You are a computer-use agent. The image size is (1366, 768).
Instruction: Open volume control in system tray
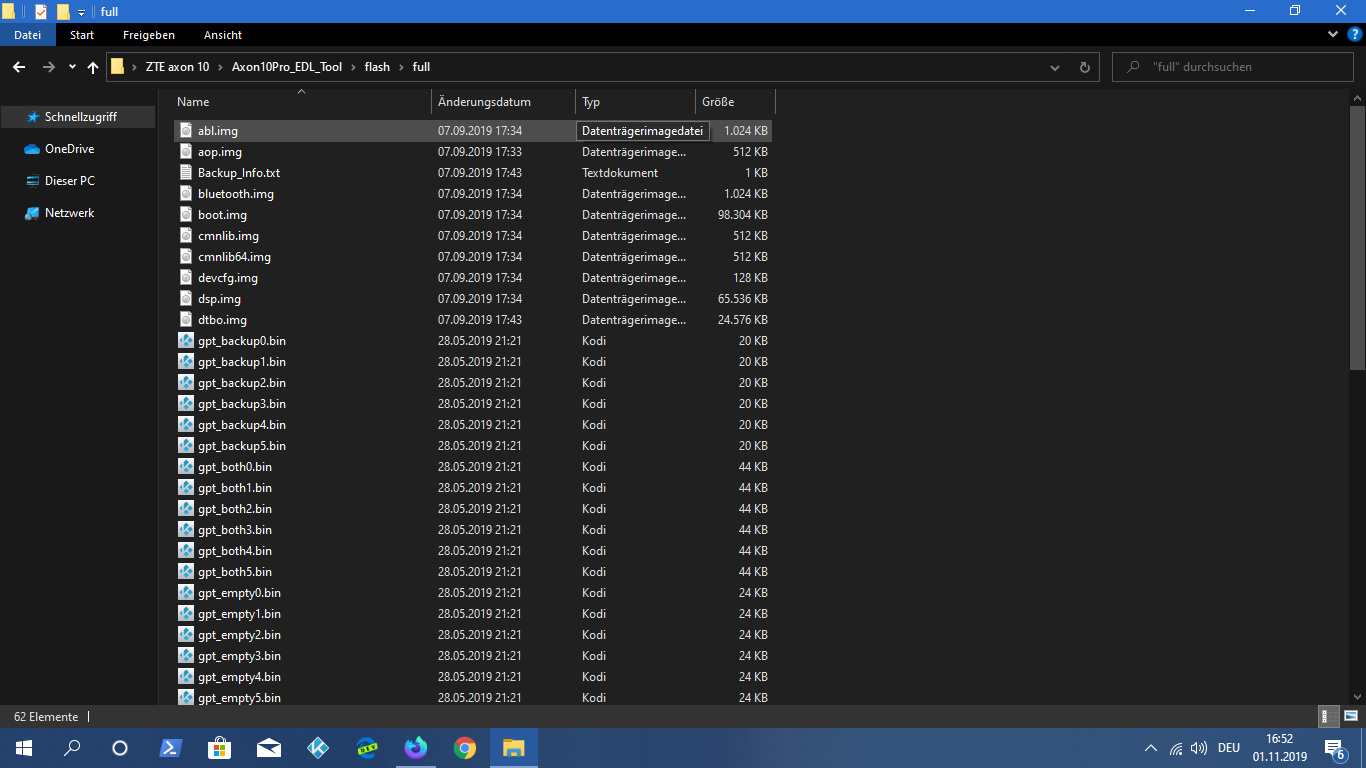[1199, 748]
